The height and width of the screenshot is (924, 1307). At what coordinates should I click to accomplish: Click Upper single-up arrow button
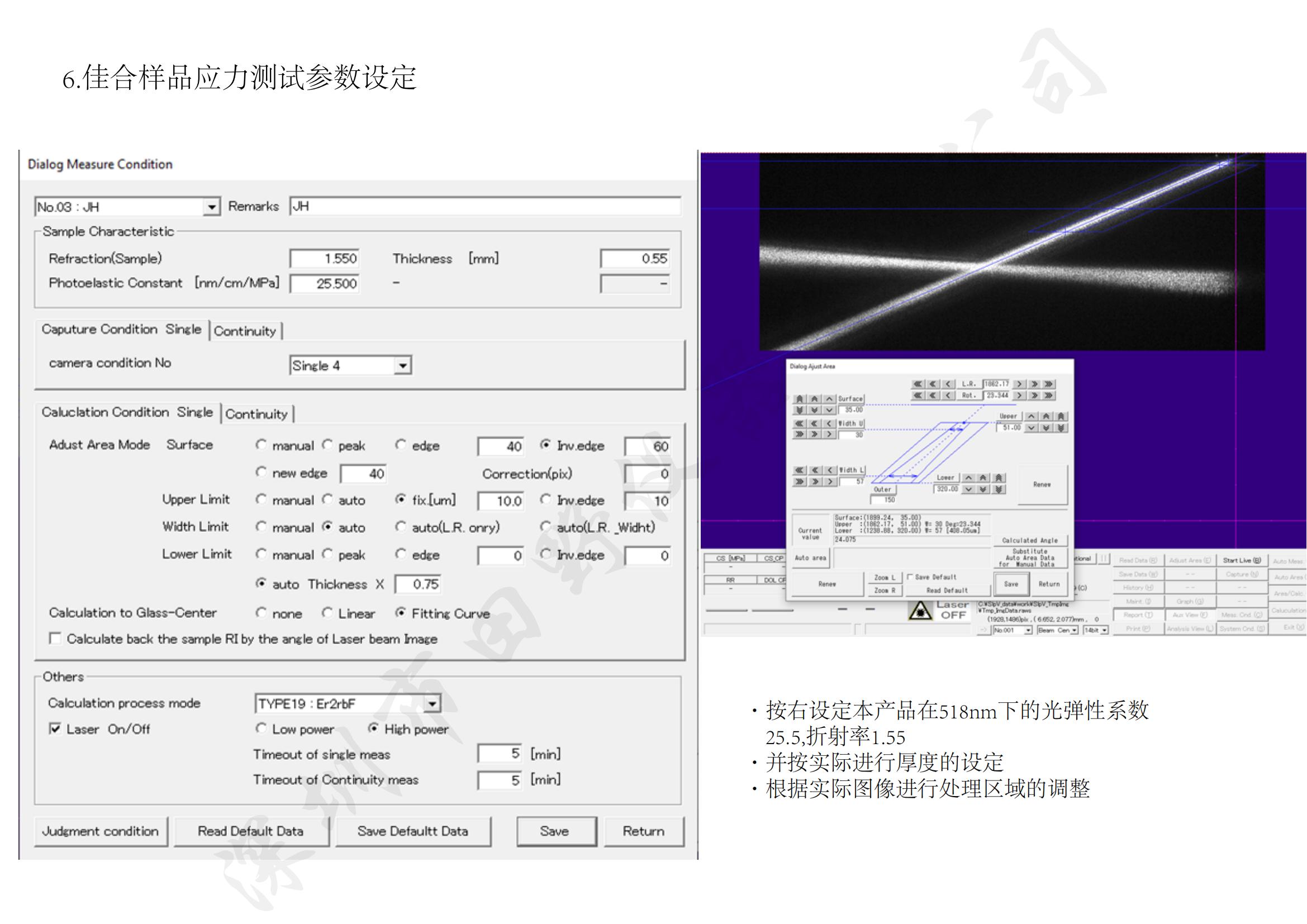tap(1032, 417)
